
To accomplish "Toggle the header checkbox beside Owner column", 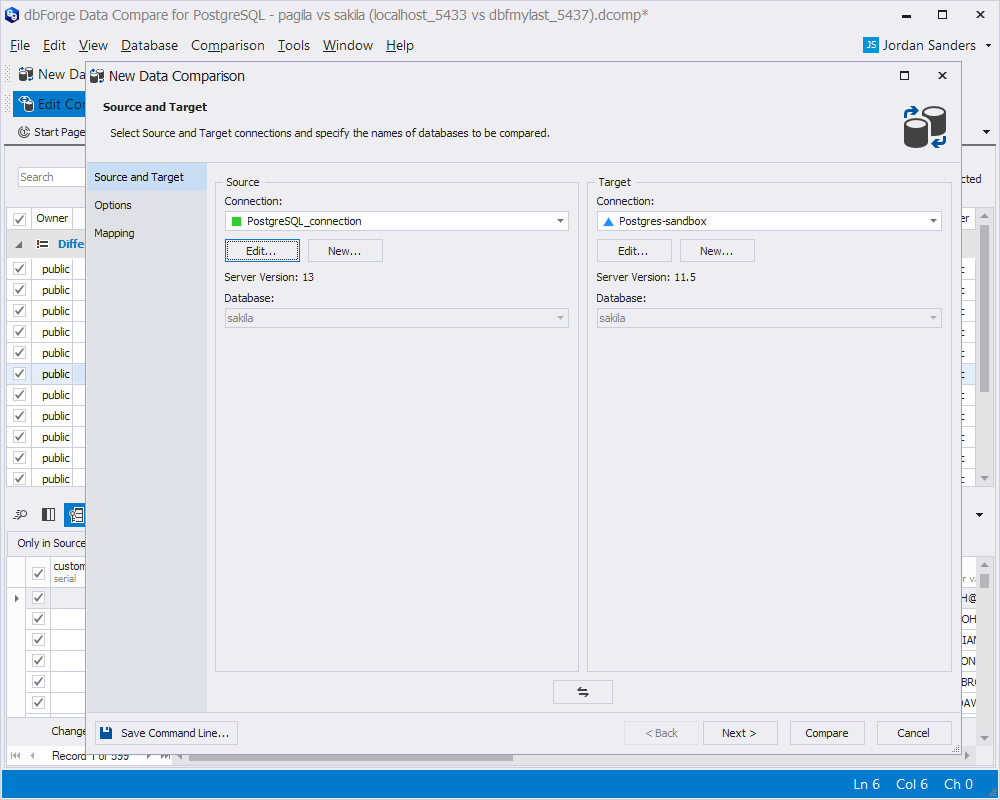I will tap(19, 219).
